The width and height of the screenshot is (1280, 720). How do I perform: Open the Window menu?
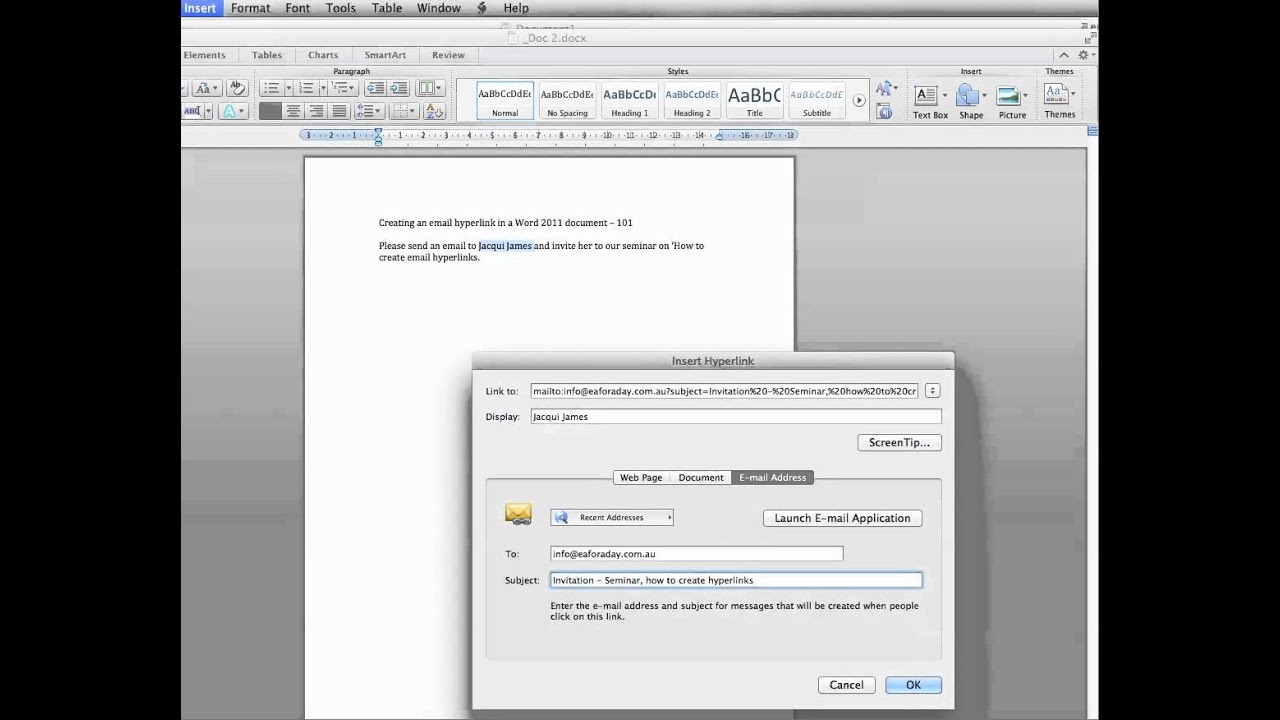[x=439, y=8]
